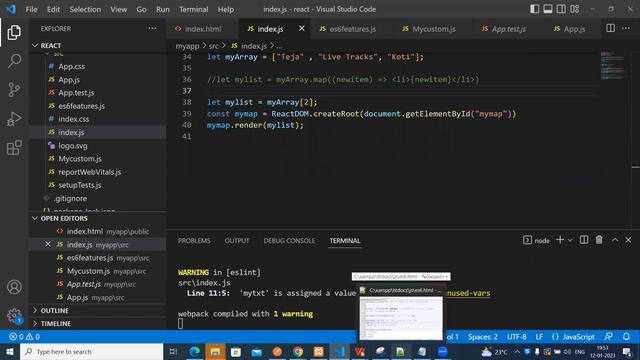Close index.js in Open Editors list

(48, 244)
